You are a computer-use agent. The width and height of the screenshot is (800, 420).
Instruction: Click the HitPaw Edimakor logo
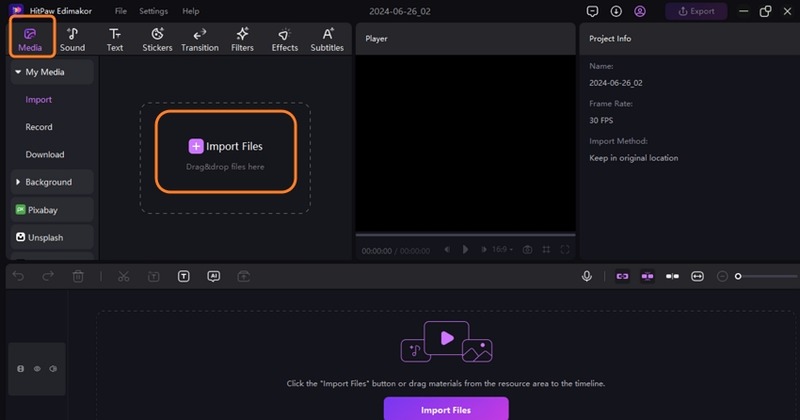16,10
